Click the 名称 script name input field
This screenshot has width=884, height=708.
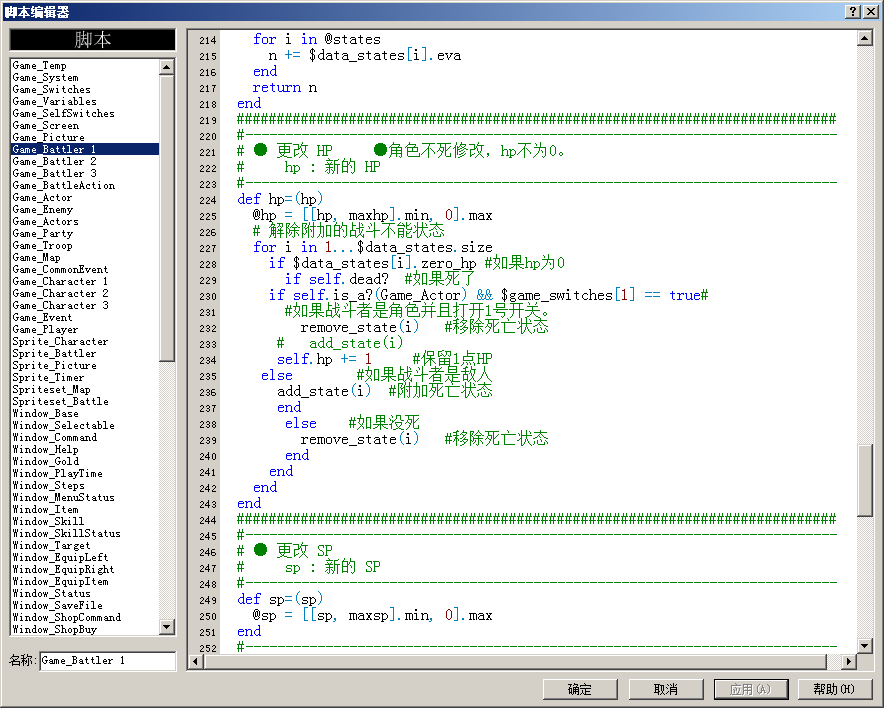(108, 661)
